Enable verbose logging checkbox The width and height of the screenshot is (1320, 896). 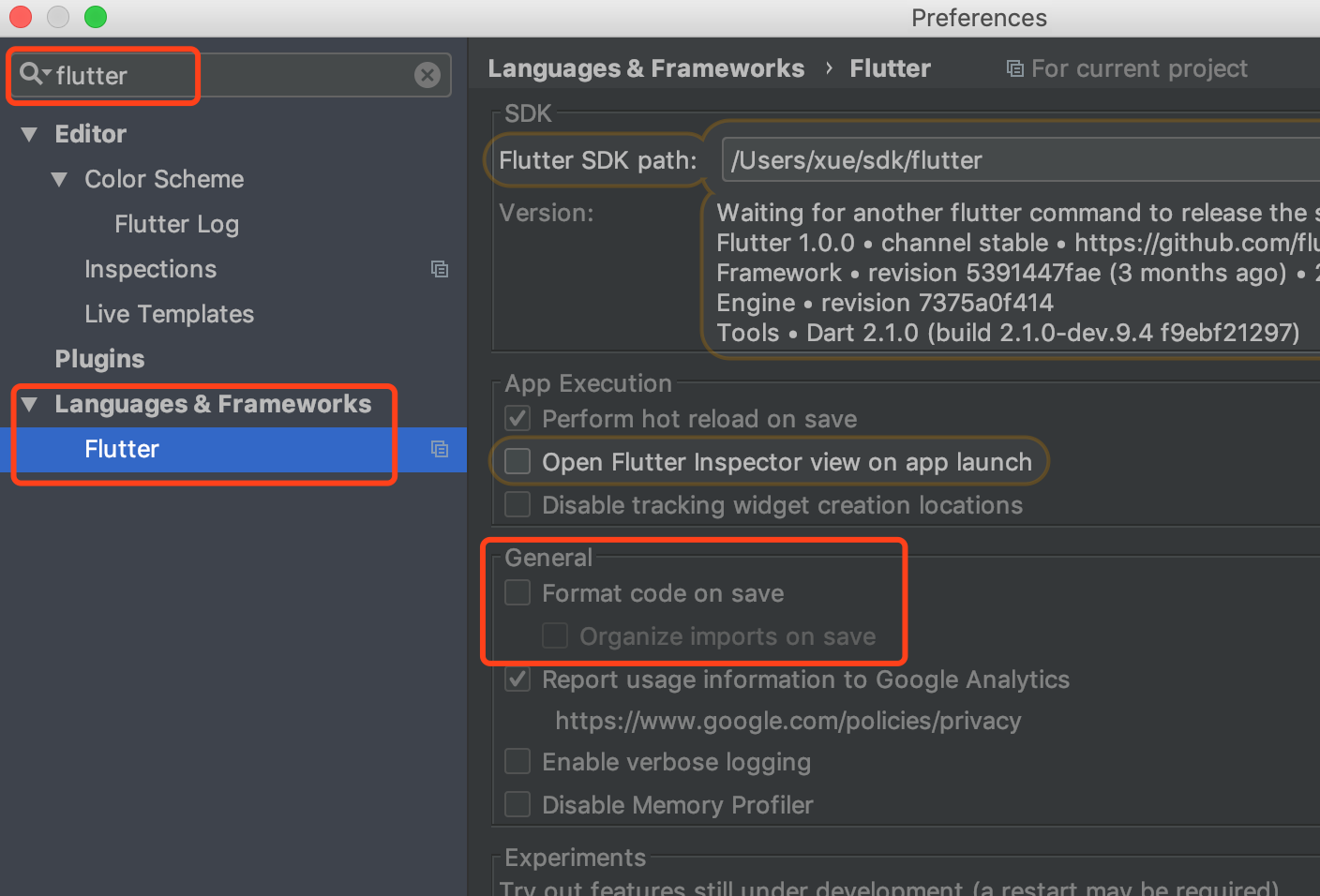click(517, 761)
